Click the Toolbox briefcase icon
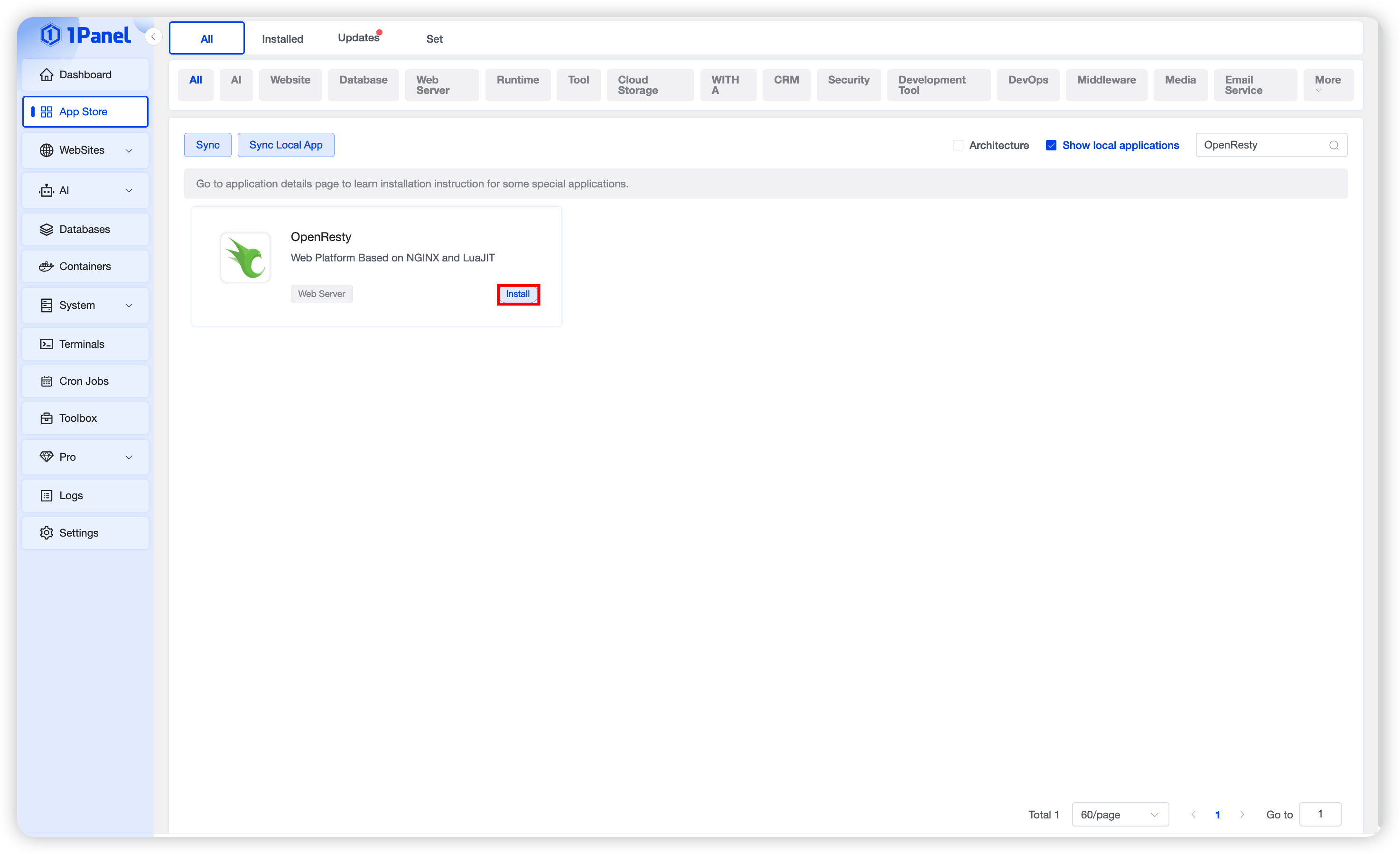The image size is (1400, 854). (47, 418)
